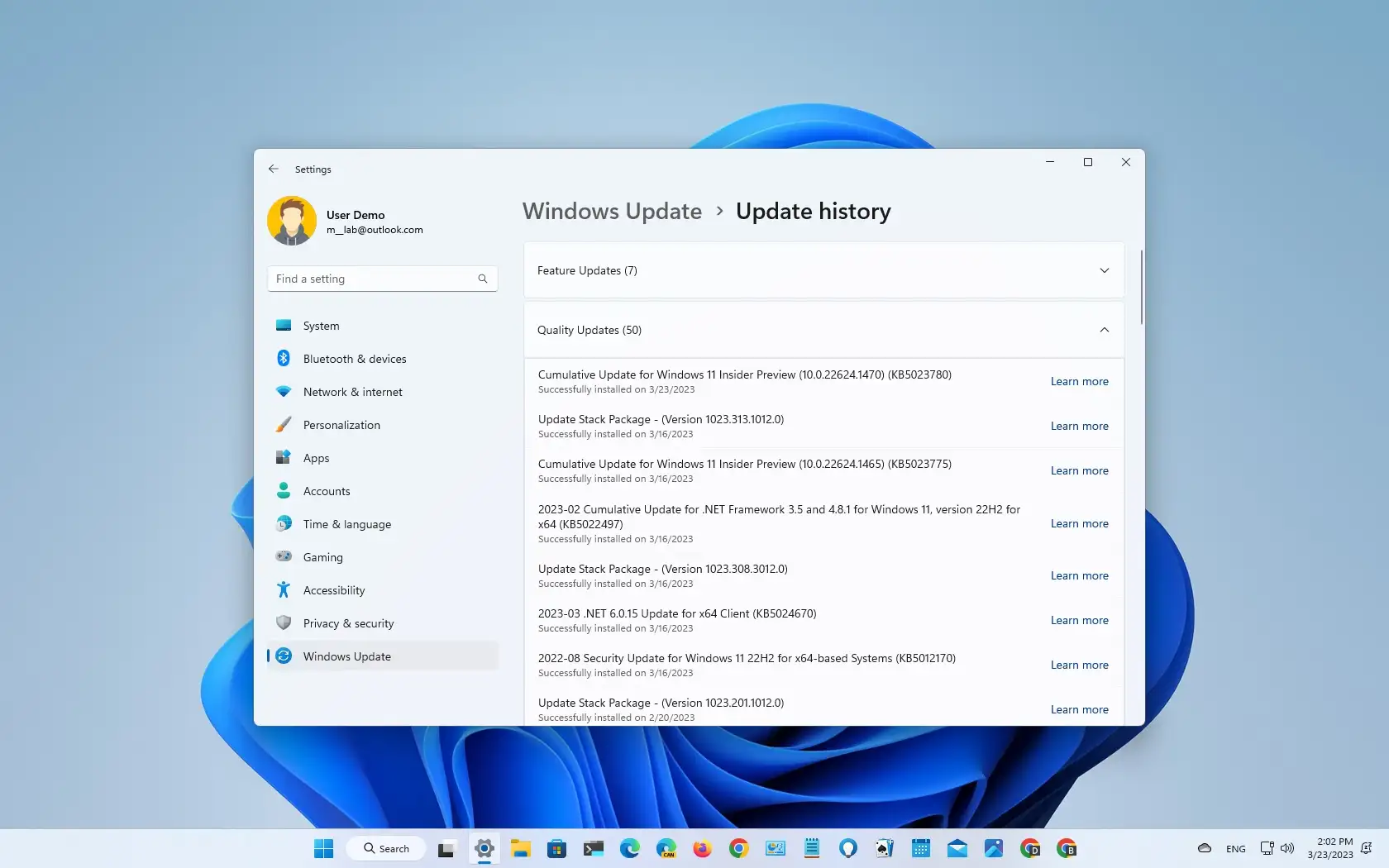Click the update history vertical scrollbar
The image size is (1389, 868).
pos(1141,287)
